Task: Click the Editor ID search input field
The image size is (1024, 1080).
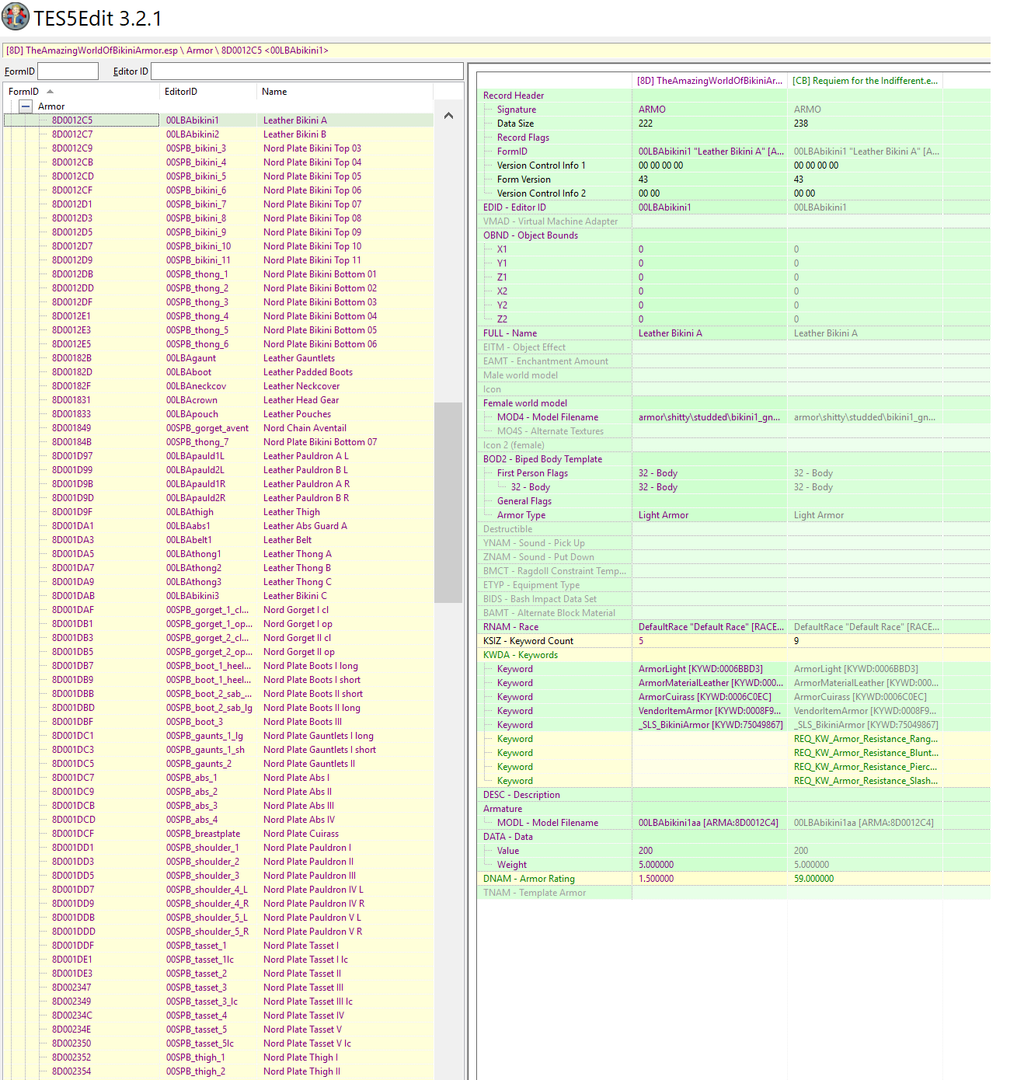Action: (x=306, y=71)
